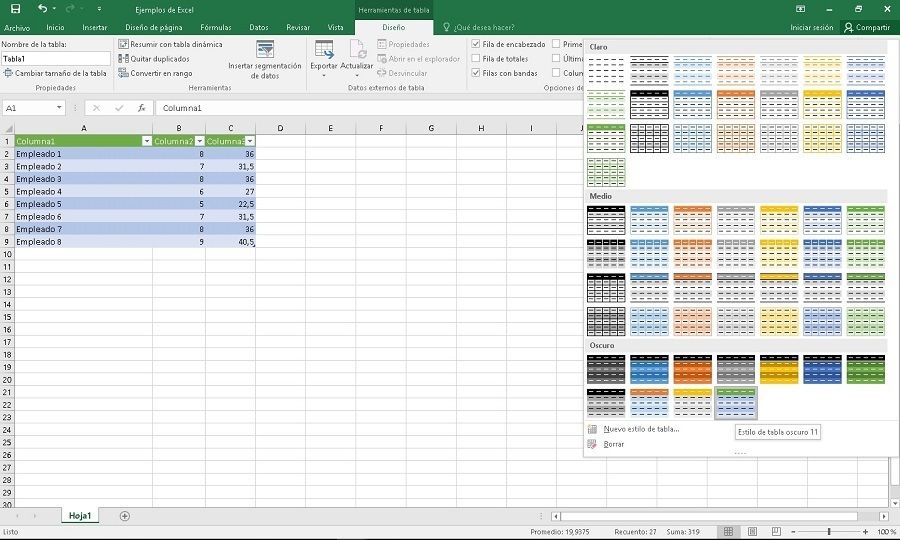The width and height of the screenshot is (900, 540).
Task: Switch to Page Break Preview
Action: point(776,532)
